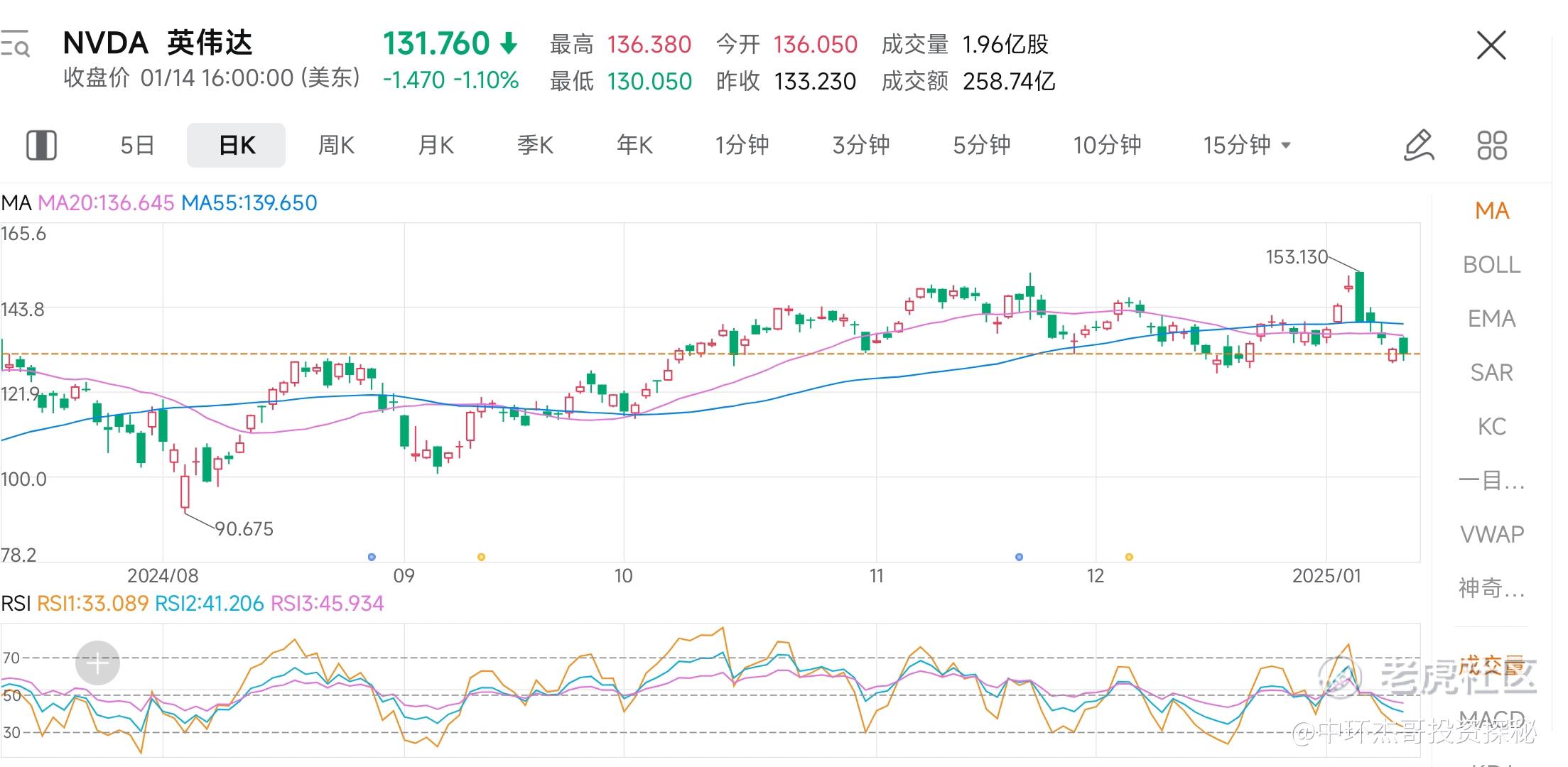Click the 90.675 low price annotation
1568x767 pixels.
click(244, 529)
